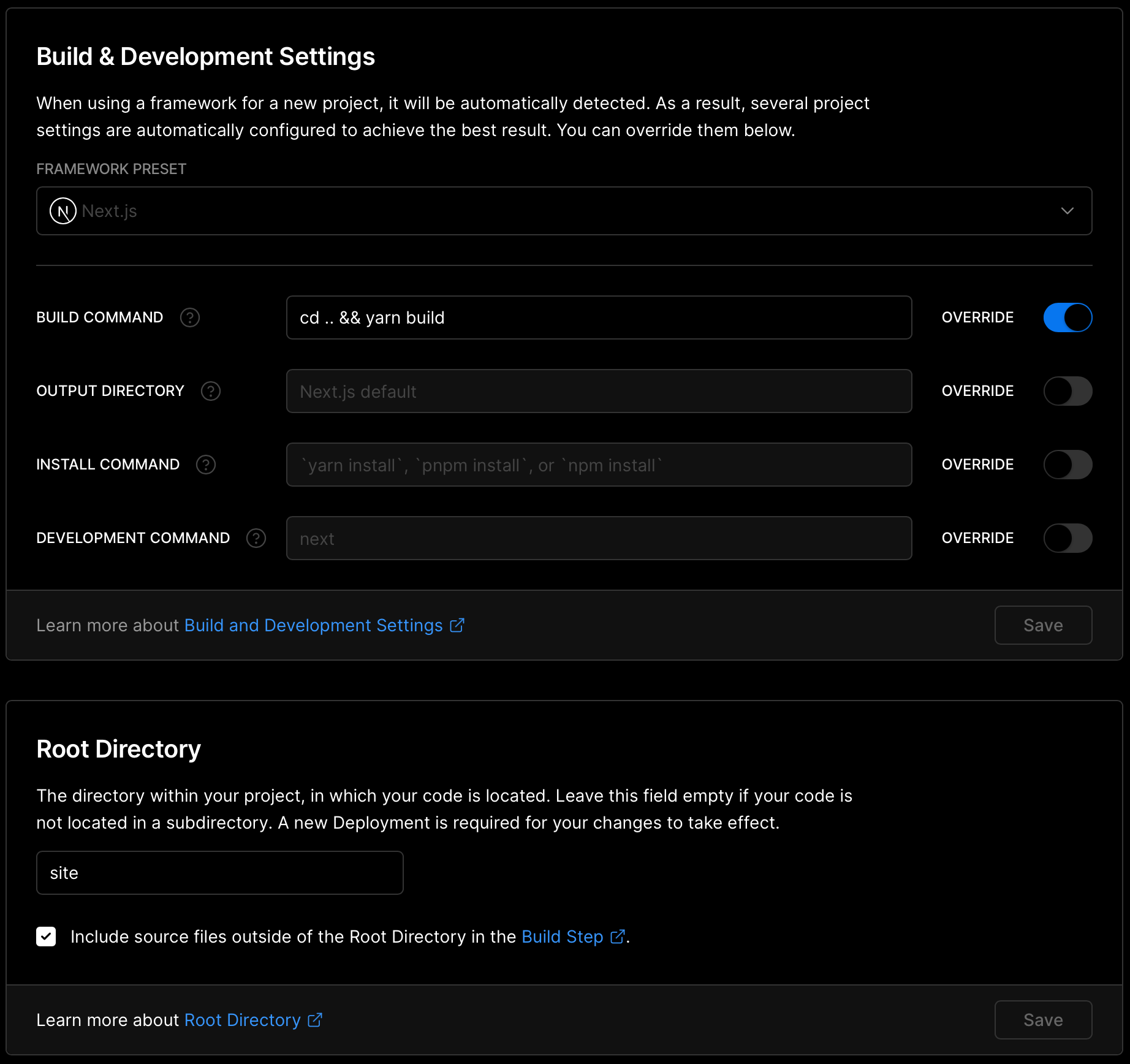Uncheck the include source files checkbox

coord(46,937)
